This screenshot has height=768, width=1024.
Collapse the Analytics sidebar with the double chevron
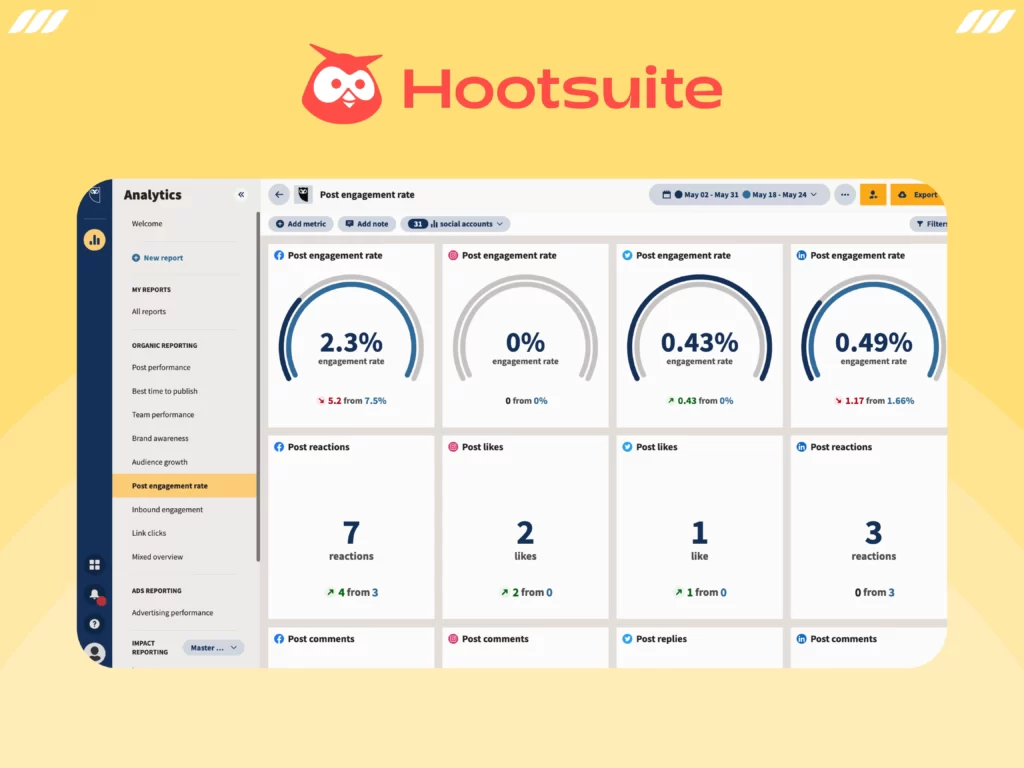click(241, 194)
